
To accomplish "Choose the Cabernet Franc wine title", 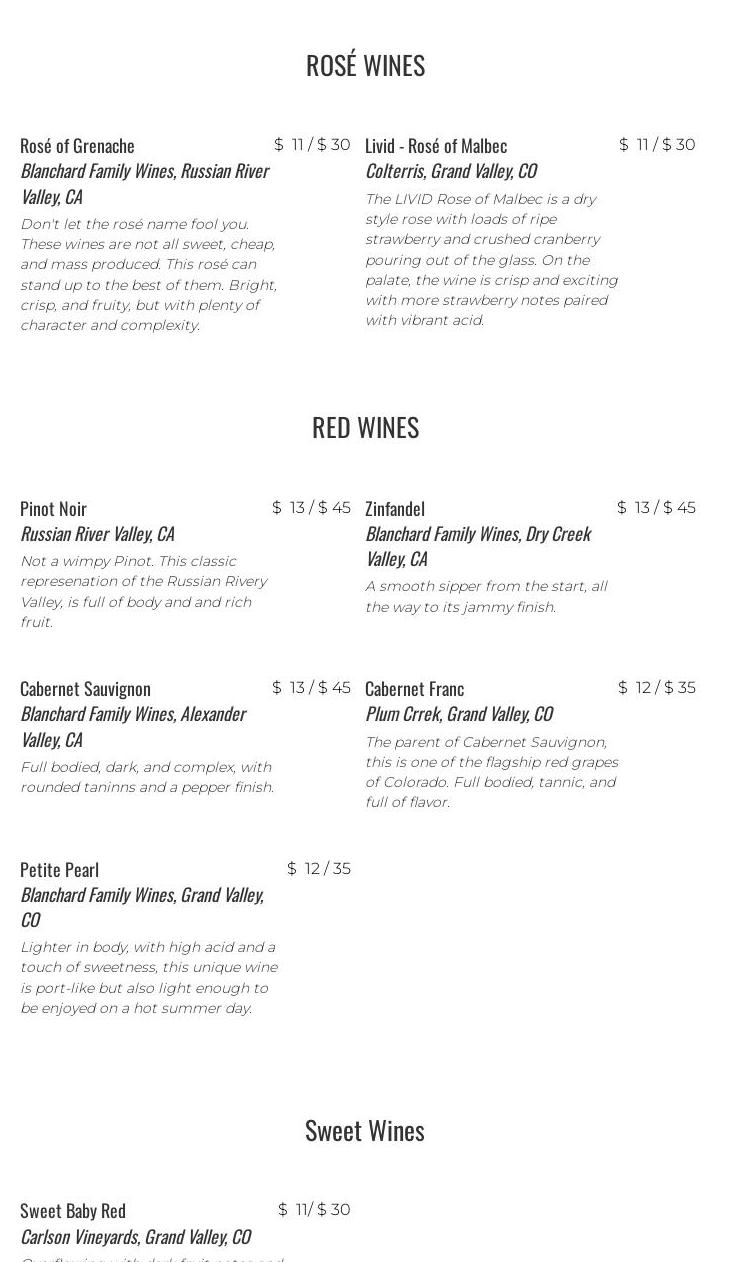I will coord(414,689).
